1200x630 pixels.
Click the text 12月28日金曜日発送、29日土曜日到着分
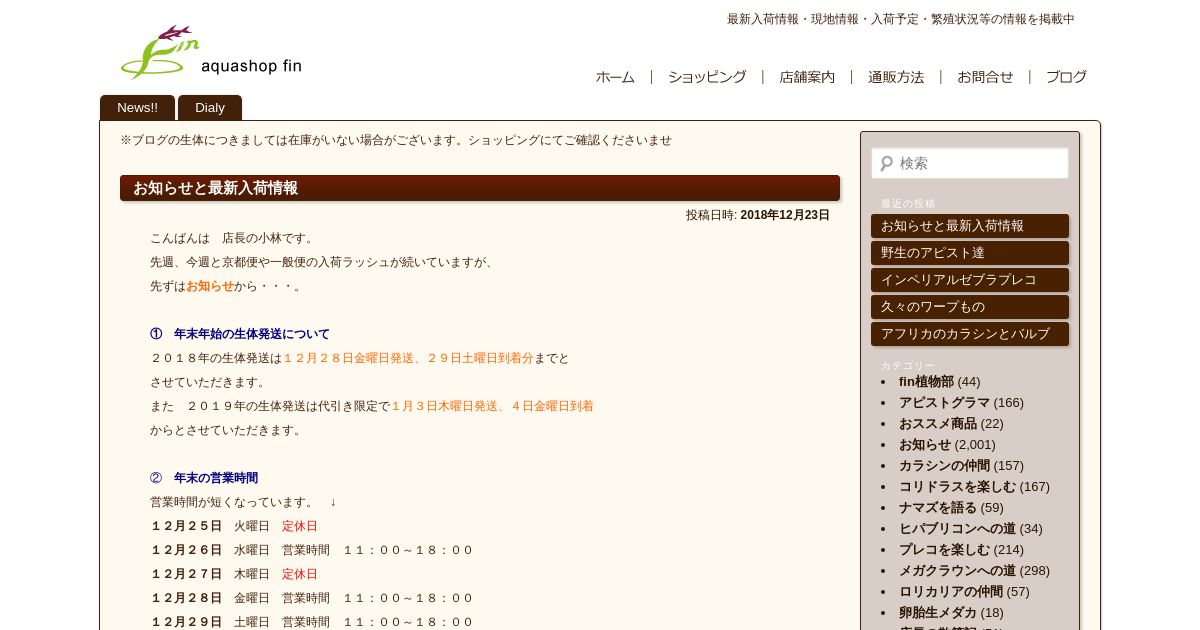408,358
